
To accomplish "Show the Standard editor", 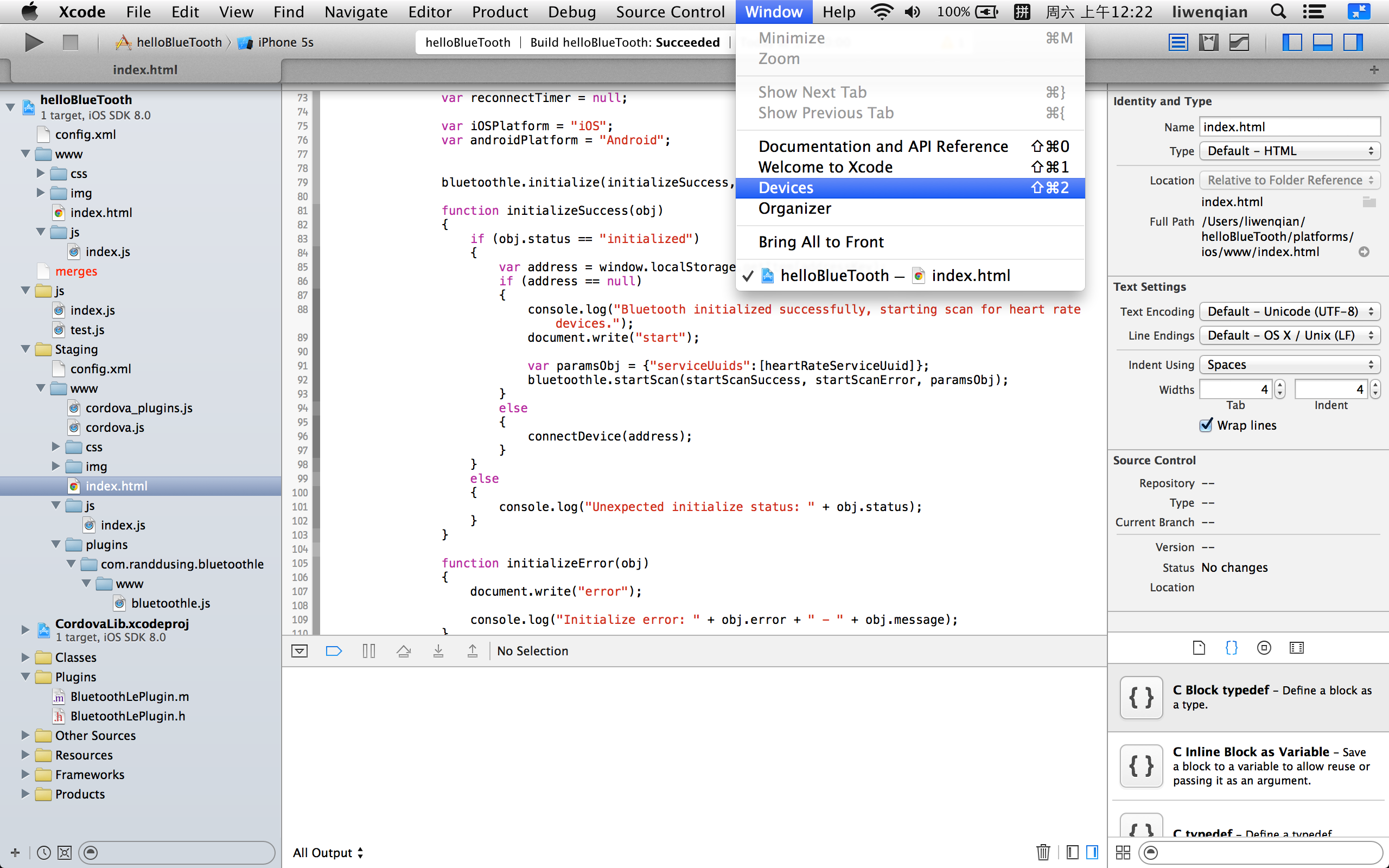I will click(x=1178, y=42).
